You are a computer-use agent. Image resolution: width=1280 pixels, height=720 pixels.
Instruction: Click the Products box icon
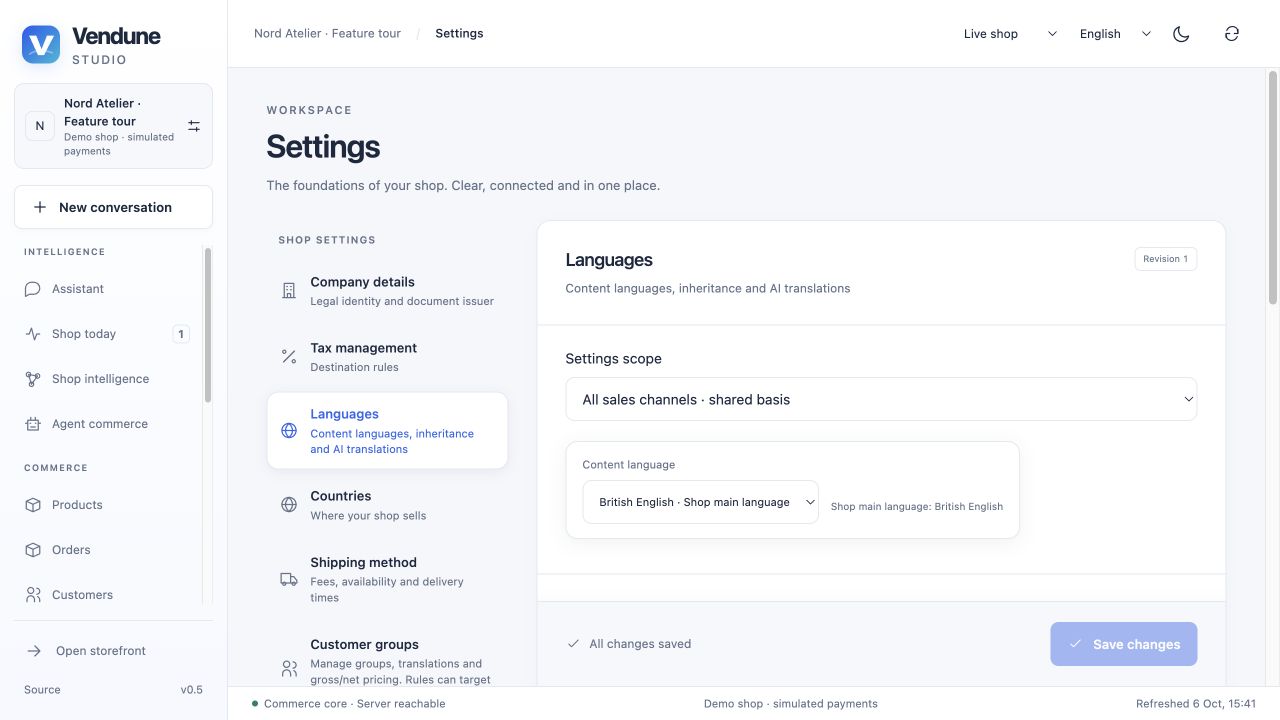click(x=33, y=505)
